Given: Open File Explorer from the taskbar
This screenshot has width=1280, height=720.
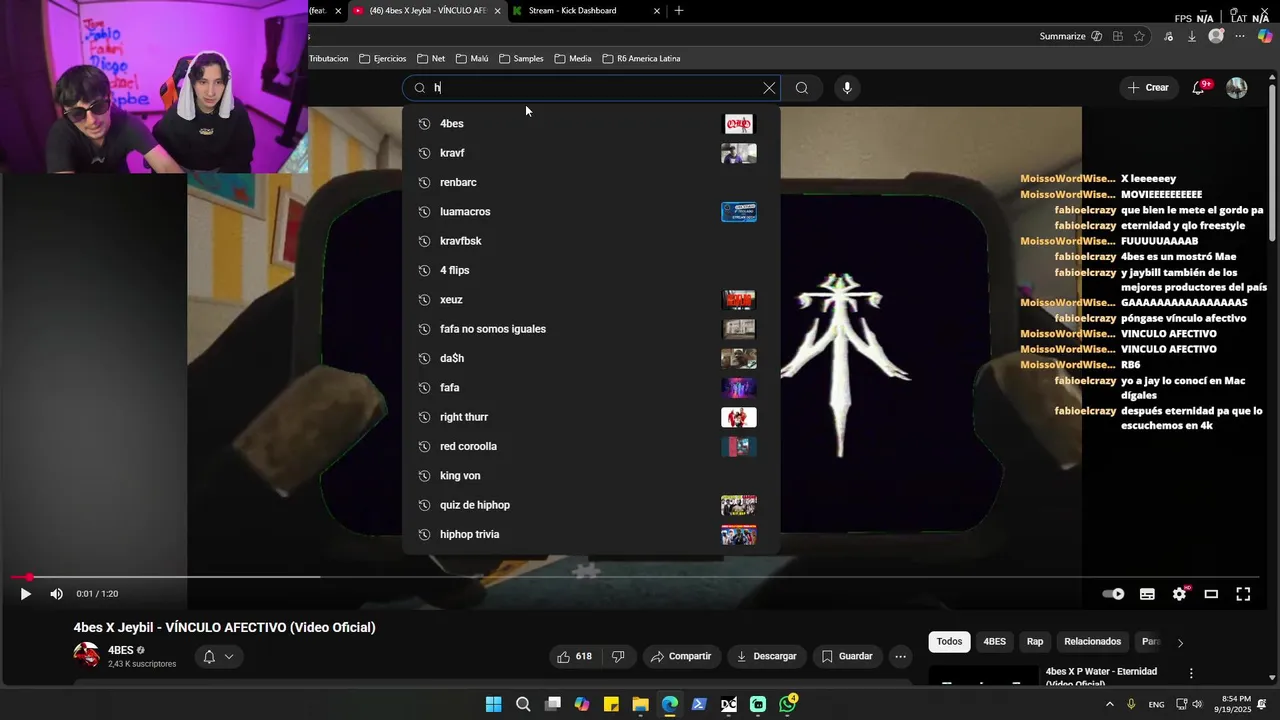Looking at the screenshot, I should [x=641, y=704].
